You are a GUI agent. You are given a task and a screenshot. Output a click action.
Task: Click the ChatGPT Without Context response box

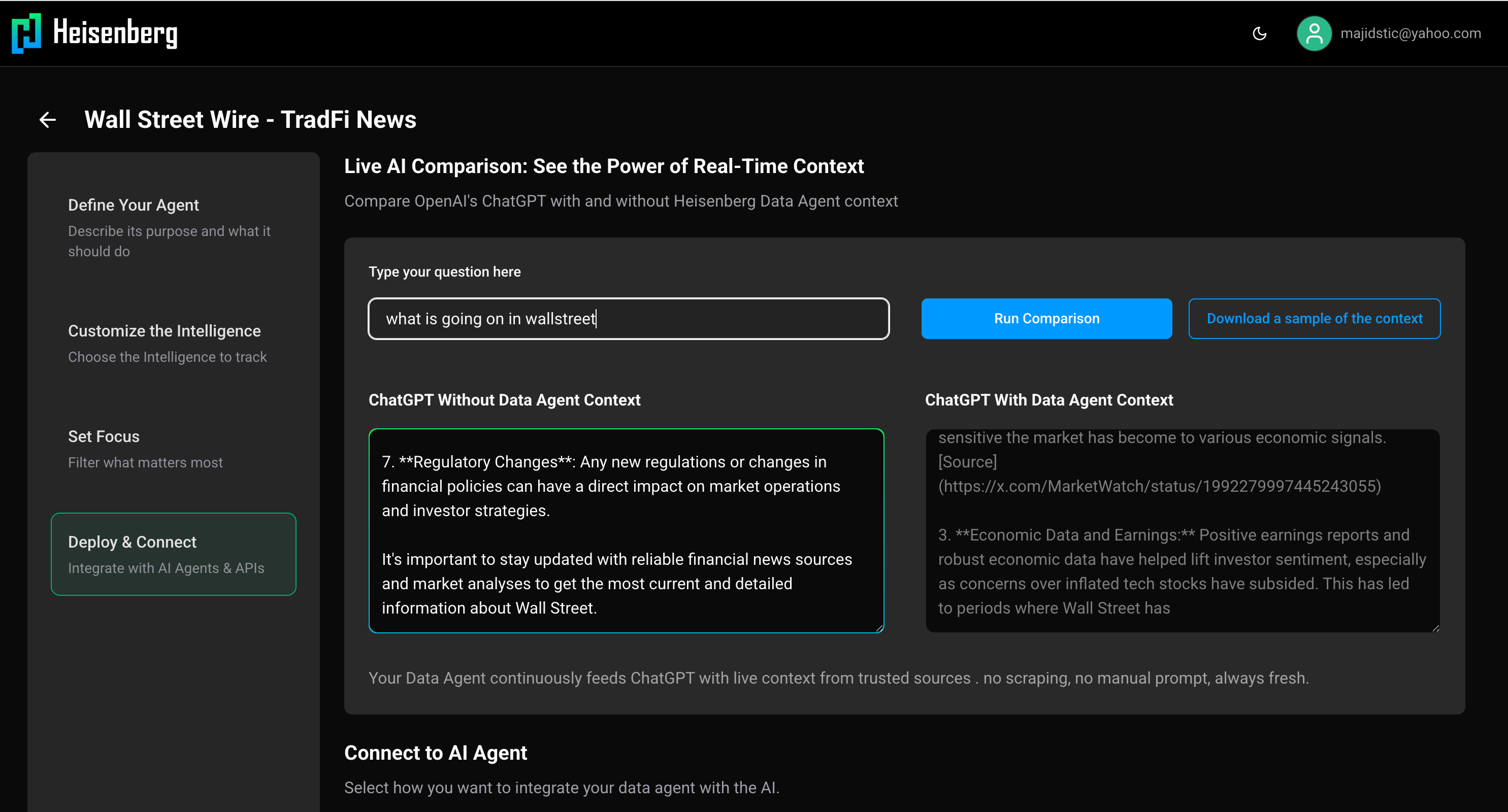626,531
